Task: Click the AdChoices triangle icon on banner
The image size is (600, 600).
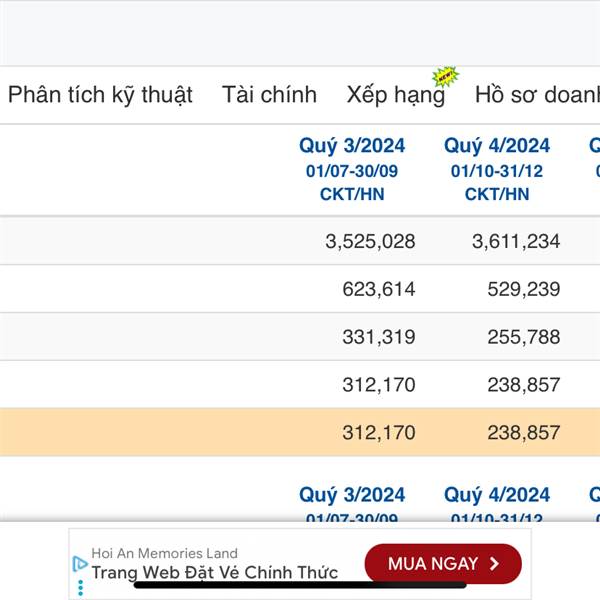Action: coord(80,564)
